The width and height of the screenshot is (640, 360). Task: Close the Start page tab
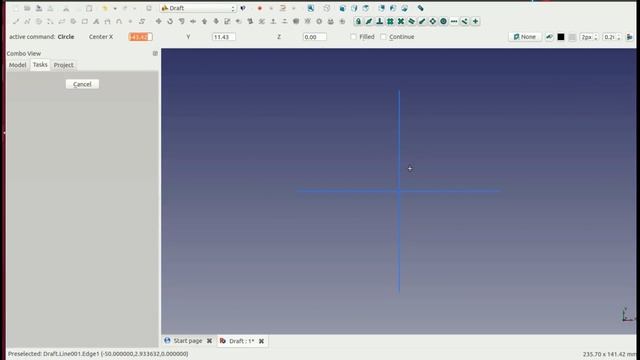(209, 341)
